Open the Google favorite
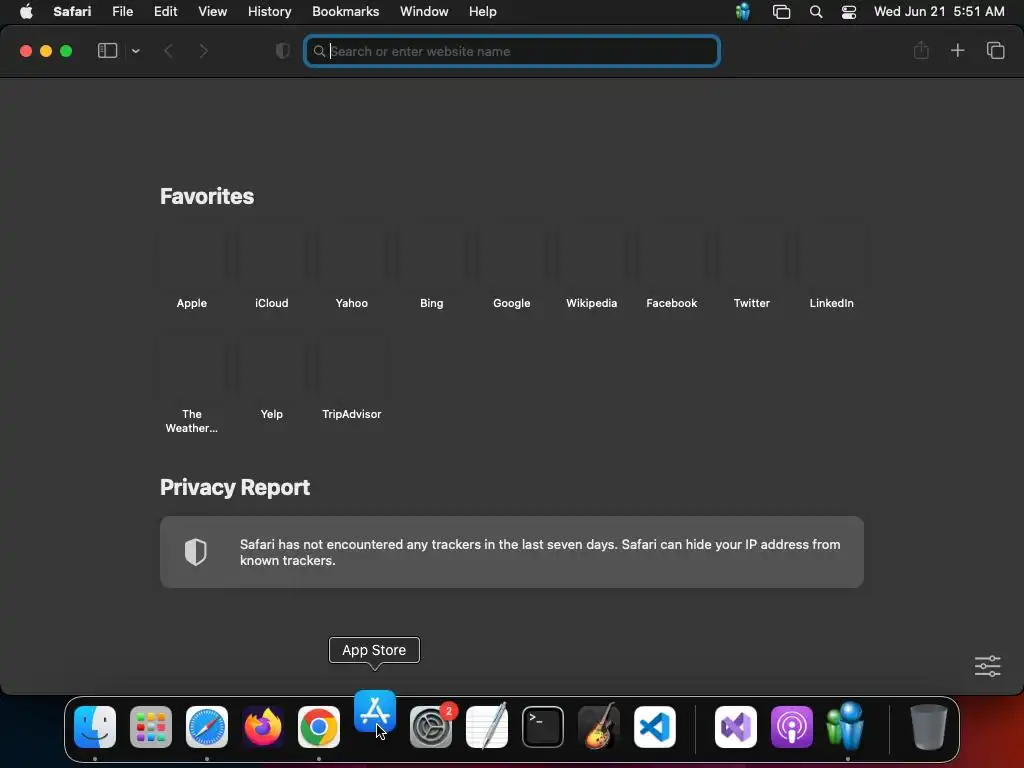 click(x=511, y=266)
